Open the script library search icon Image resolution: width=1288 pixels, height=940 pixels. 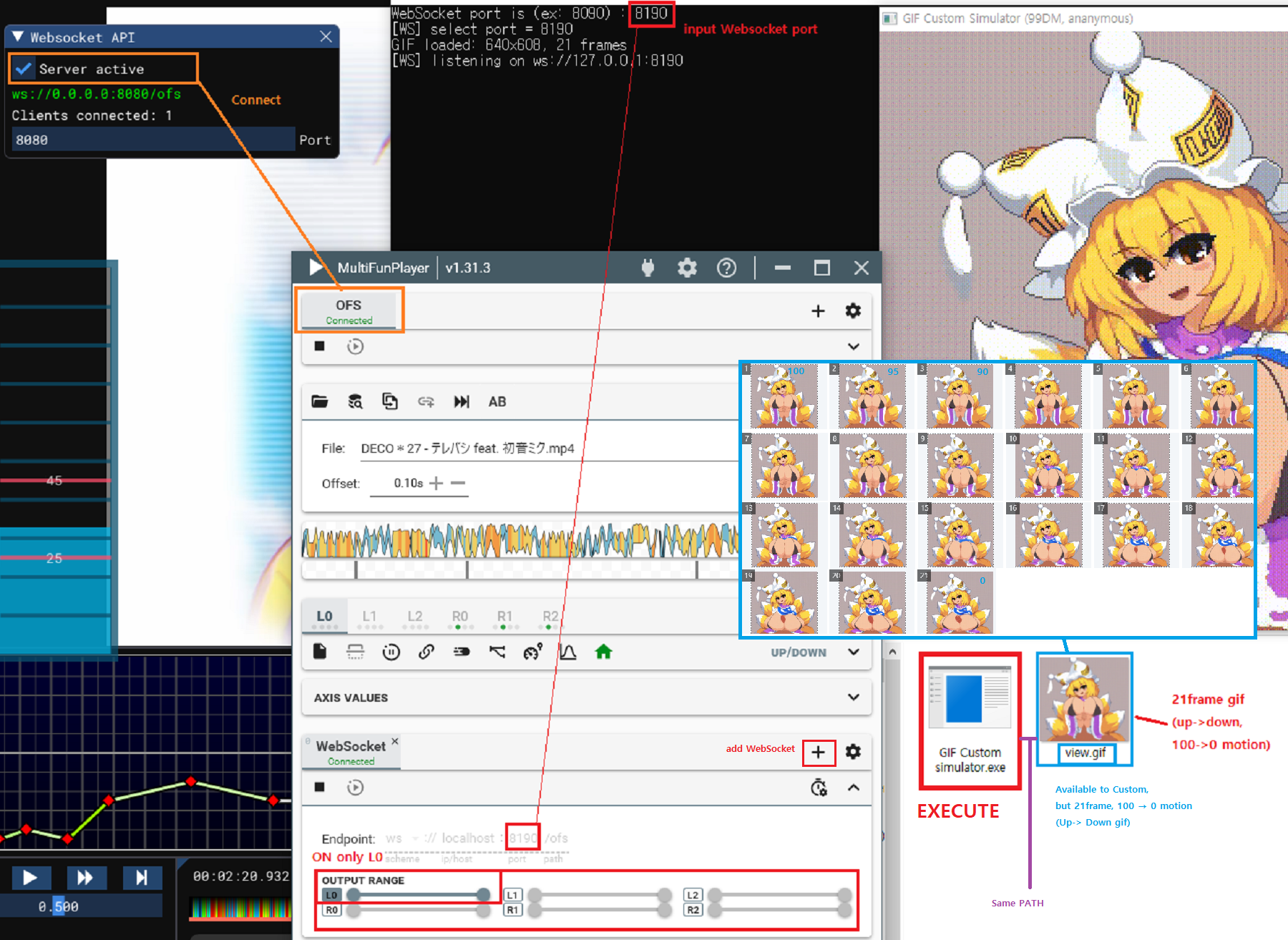click(355, 401)
